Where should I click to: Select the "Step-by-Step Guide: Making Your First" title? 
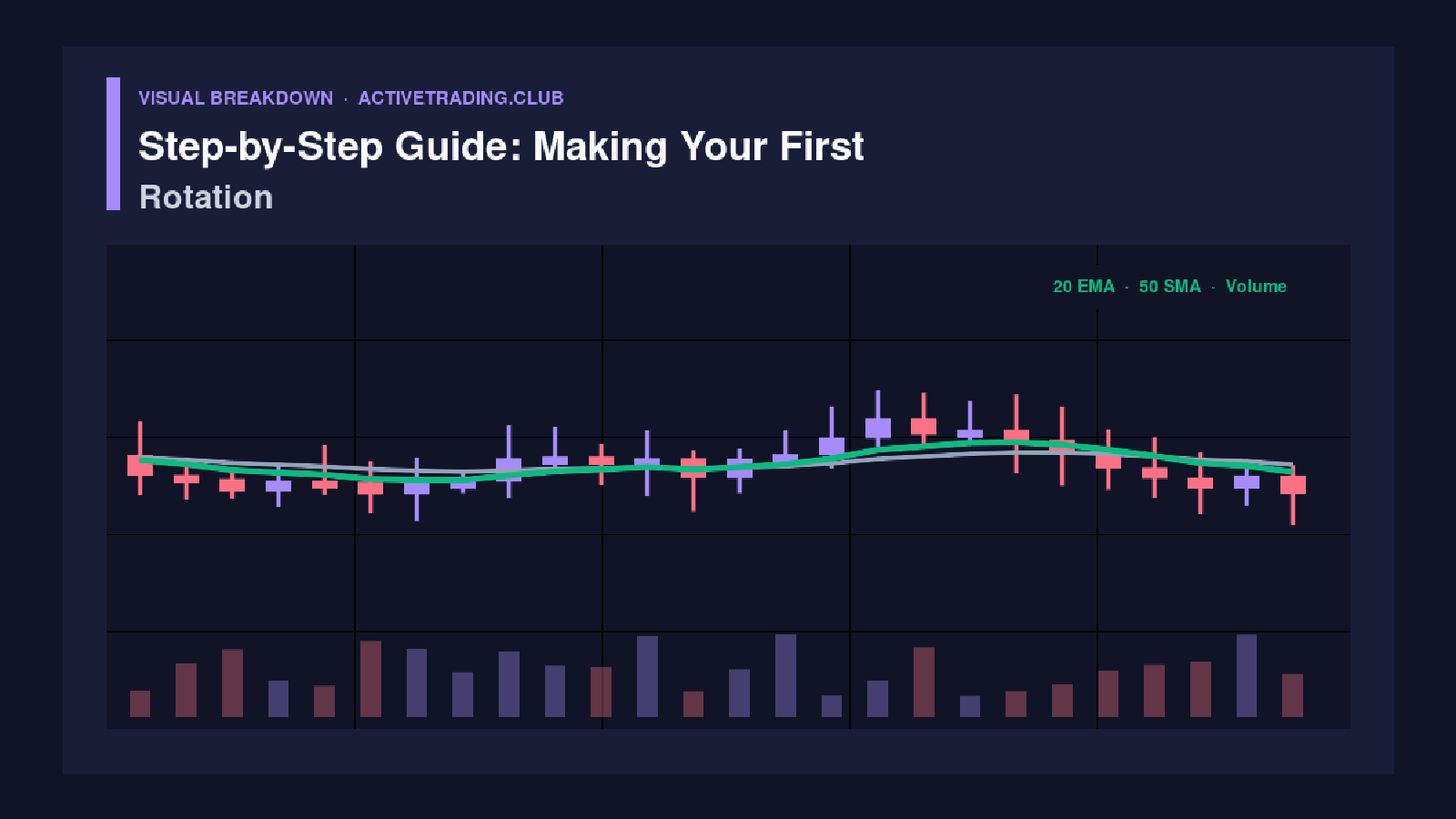[500, 147]
